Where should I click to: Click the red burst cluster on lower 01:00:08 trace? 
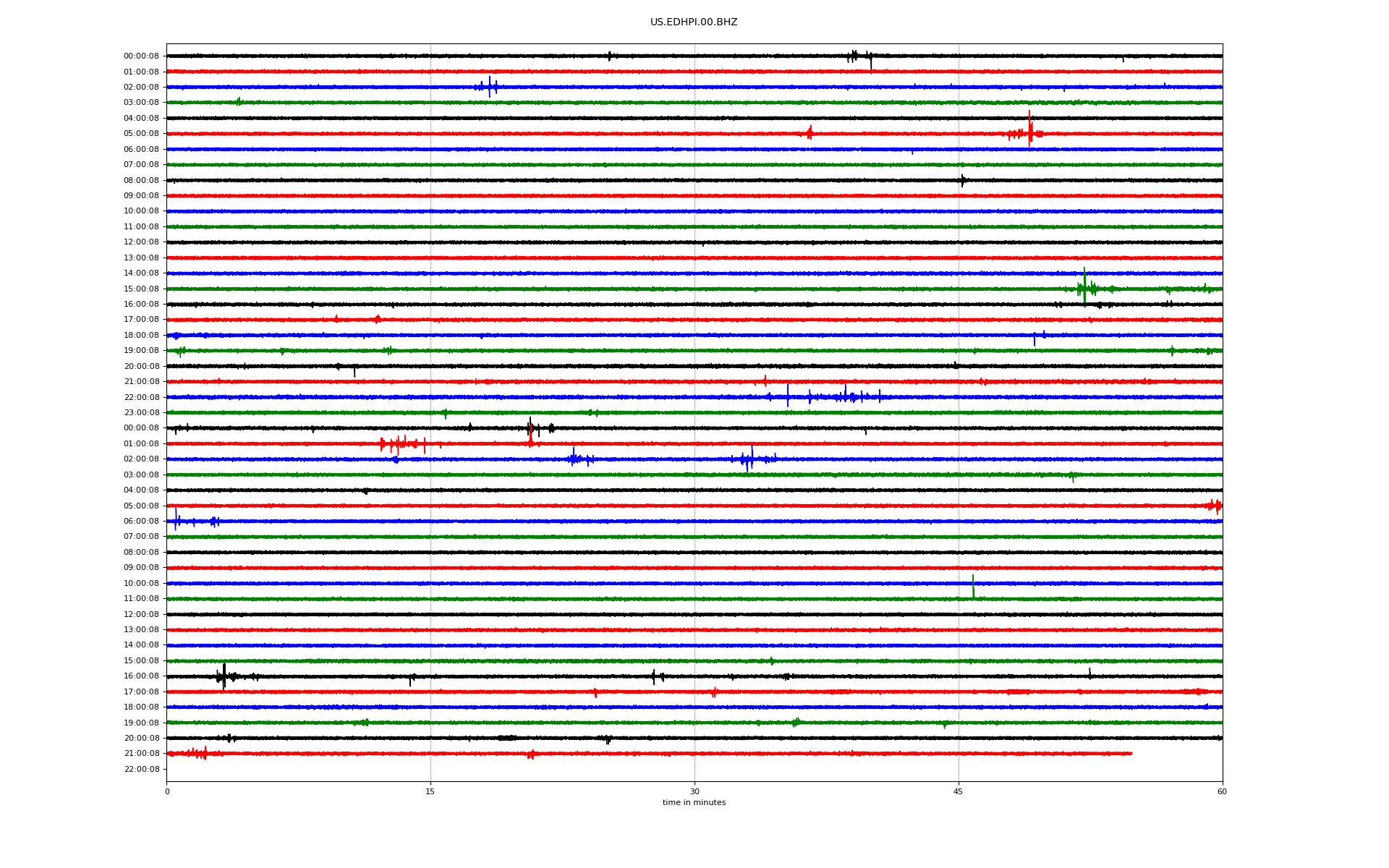coord(398,443)
